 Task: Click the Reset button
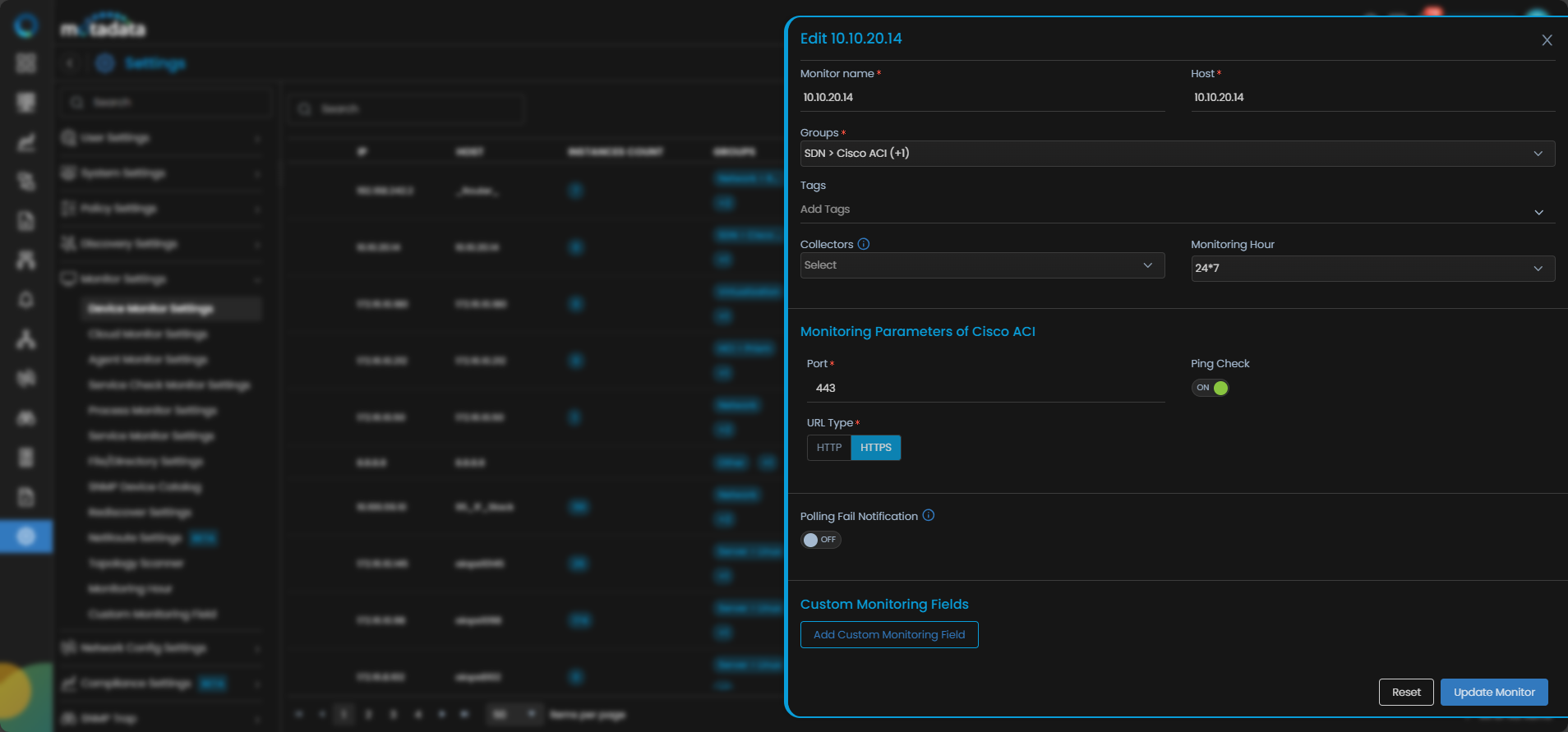tap(1406, 692)
